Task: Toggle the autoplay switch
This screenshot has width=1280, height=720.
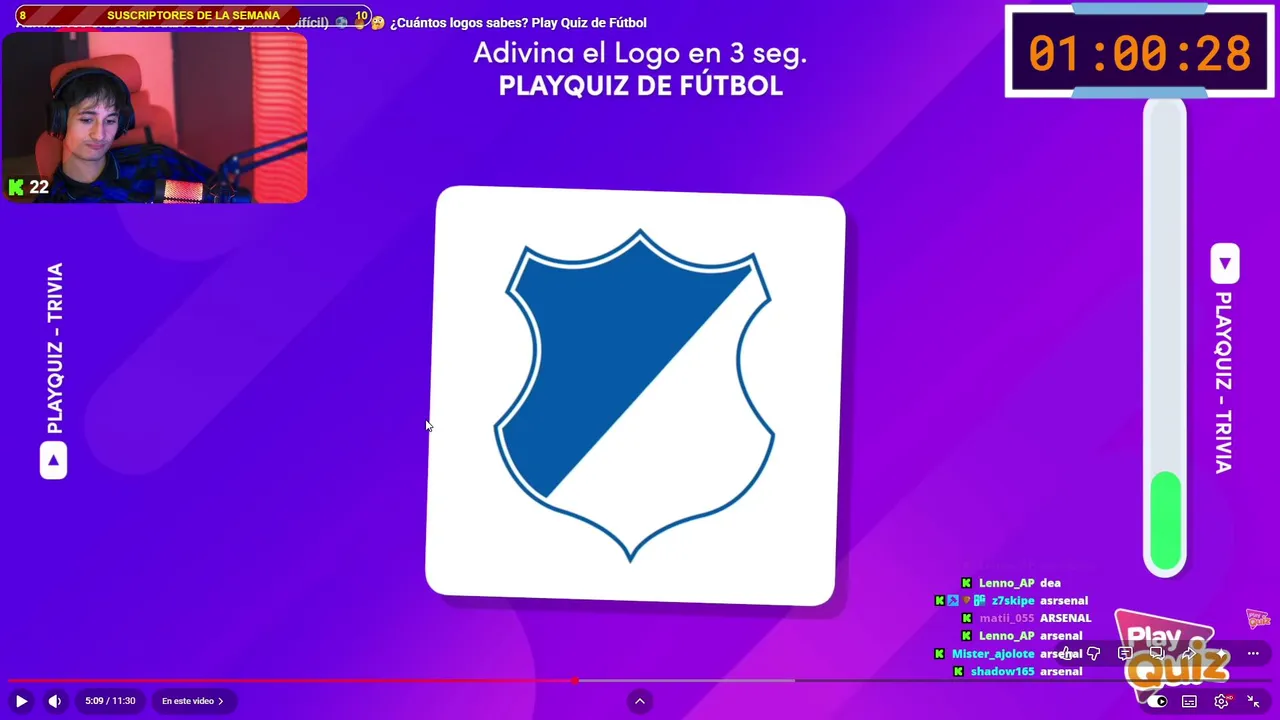Action: pos(1157,701)
